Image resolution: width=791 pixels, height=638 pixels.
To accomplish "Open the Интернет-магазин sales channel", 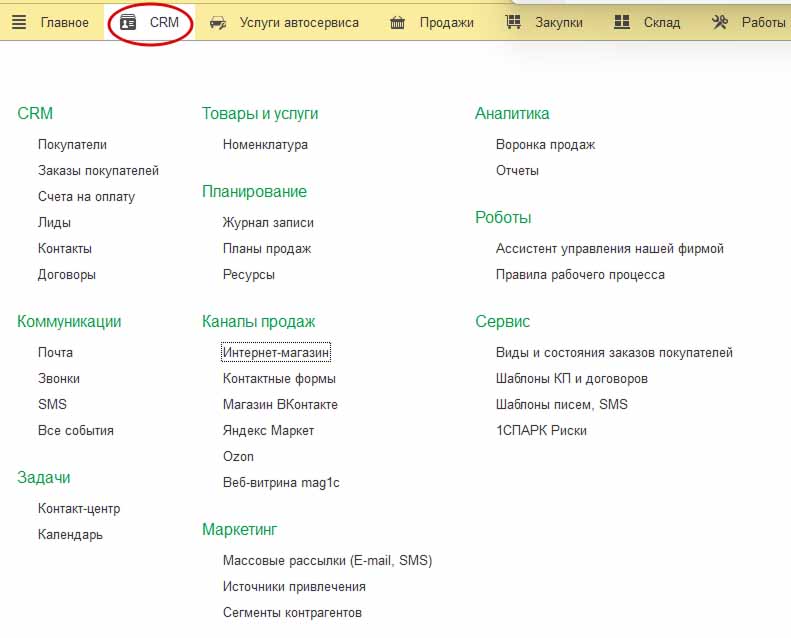I will click(x=276, y=353).
